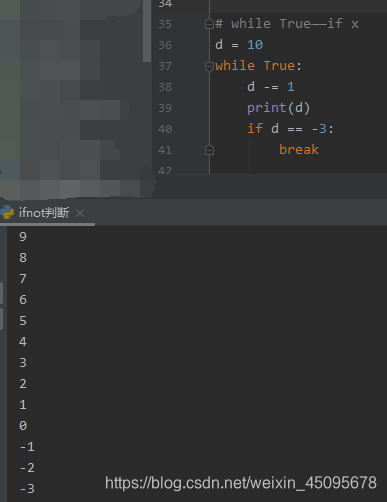
Task: Click line number 40 in the gutter
Action: click(165, 129)
